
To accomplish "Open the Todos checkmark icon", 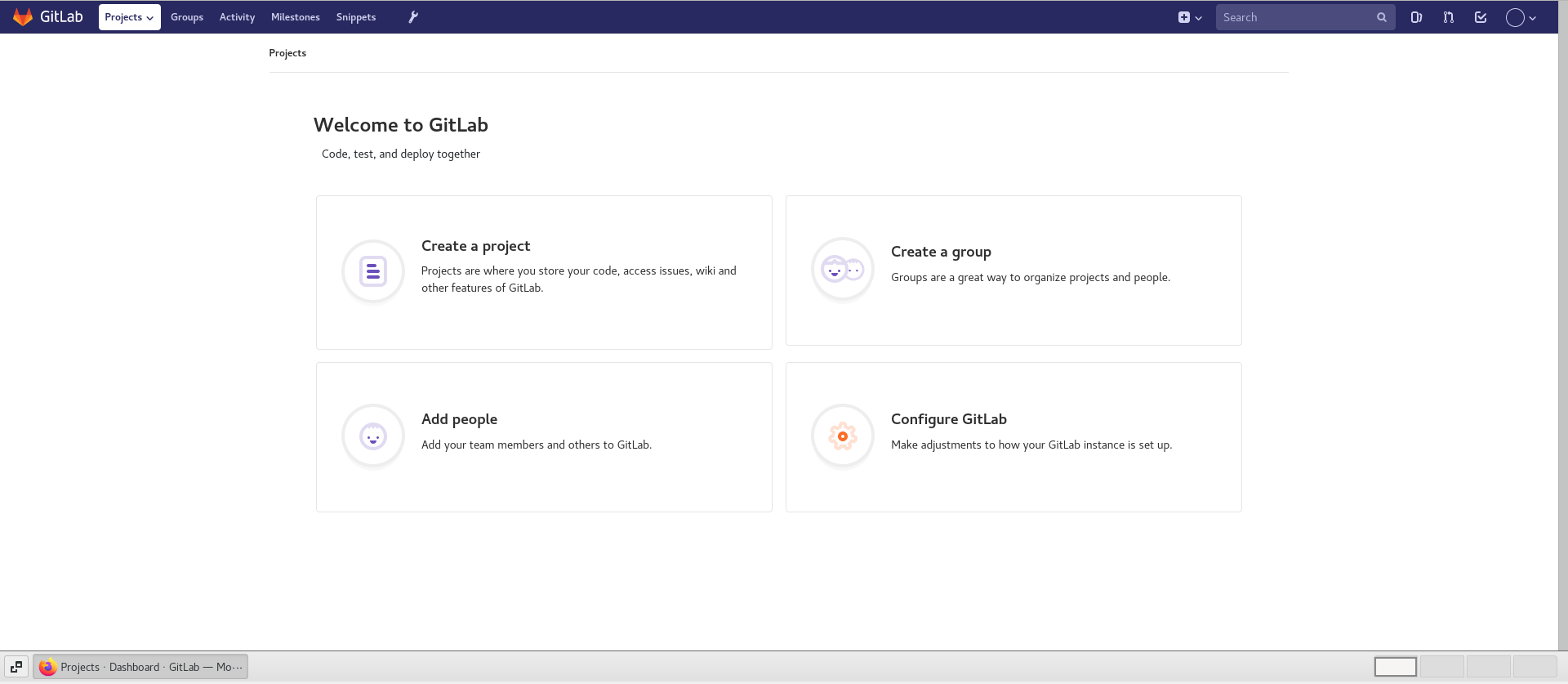I will pos(1481,17).
